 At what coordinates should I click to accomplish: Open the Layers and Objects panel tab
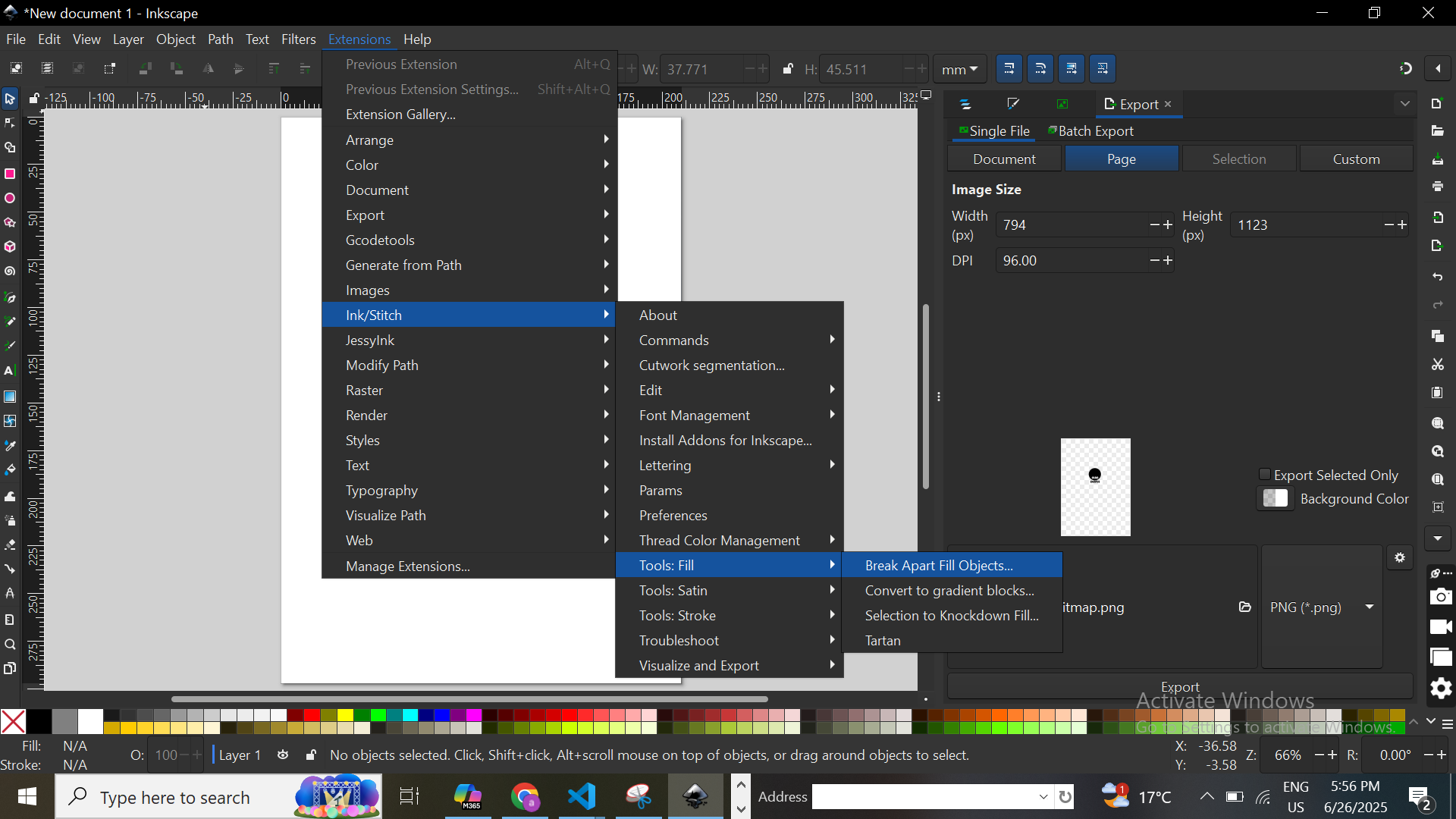coord(965,105)
